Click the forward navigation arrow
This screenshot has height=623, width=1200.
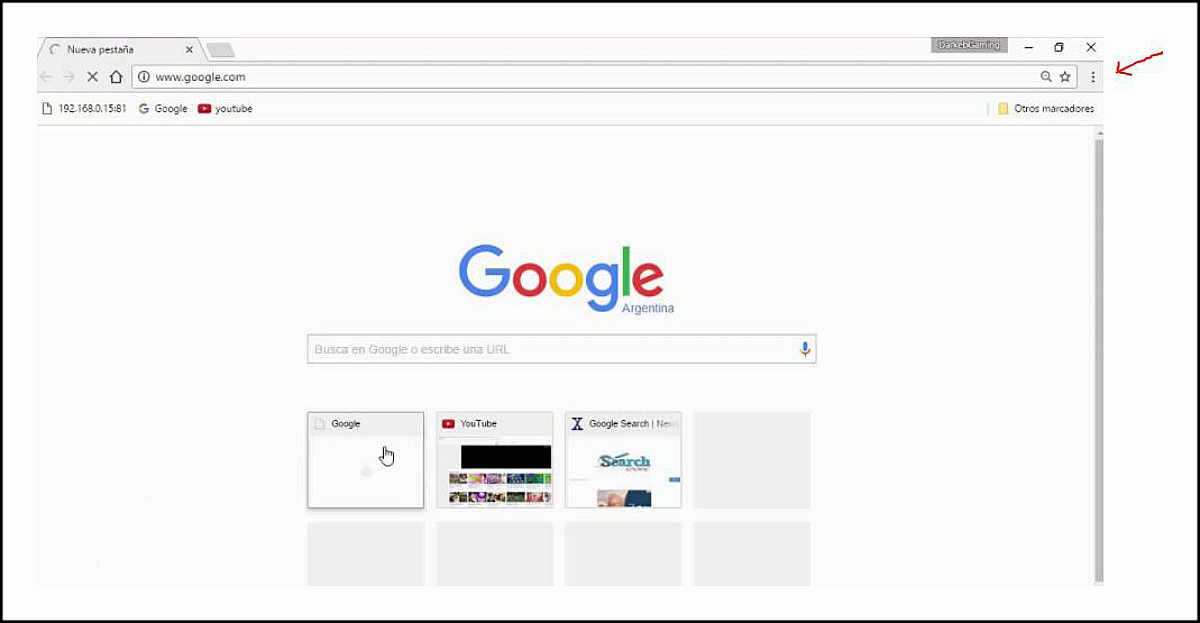coord(69,77)
